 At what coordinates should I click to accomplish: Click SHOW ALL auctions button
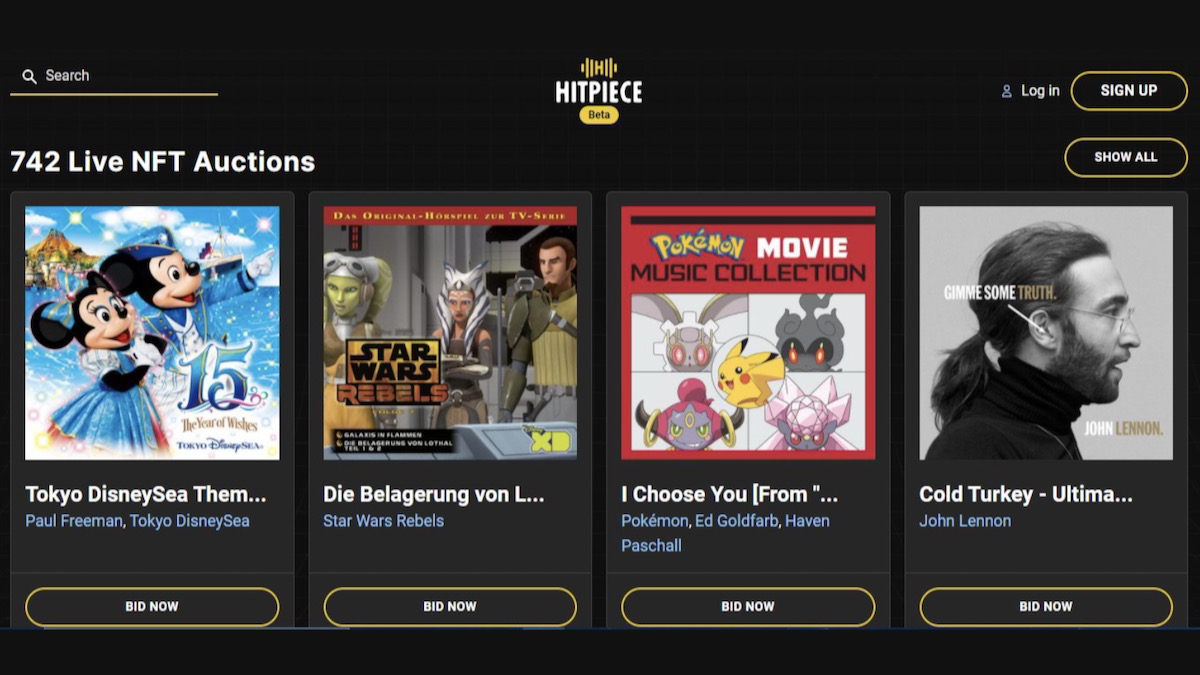click(x=1126, y=157)
